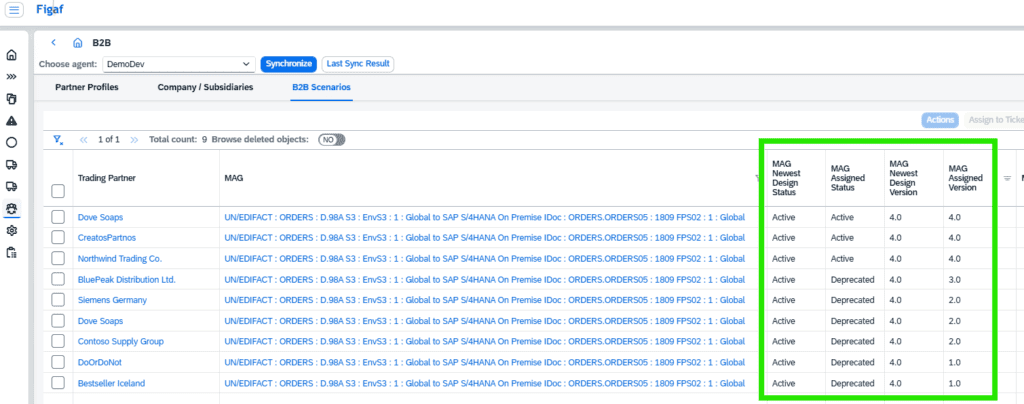
Task: Switch to the Partner Profiles tab
Action: pyautogui.click(x=87, y=87)
